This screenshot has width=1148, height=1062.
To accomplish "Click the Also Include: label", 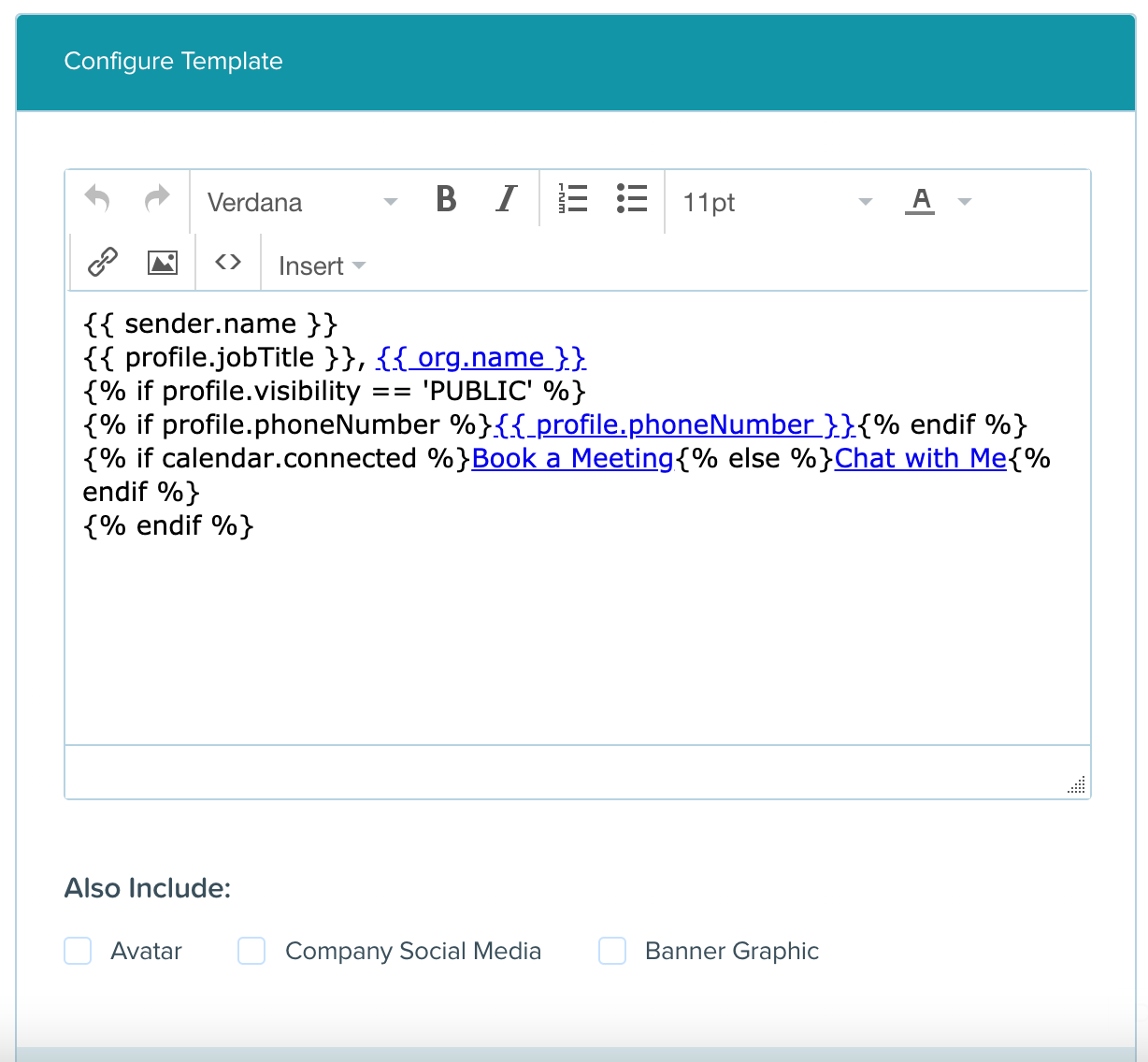I will 148,888.
